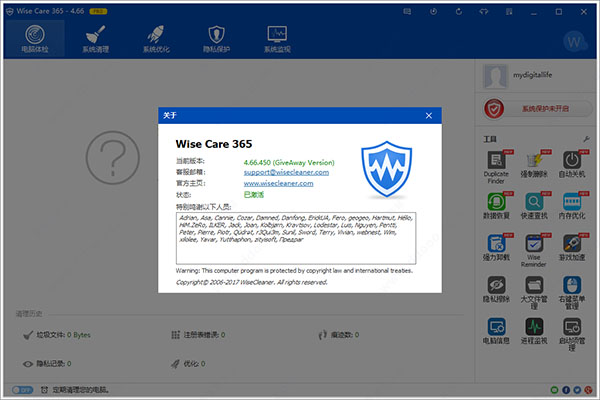Launch the 游戏加速 game booster tool

[572, 247]
